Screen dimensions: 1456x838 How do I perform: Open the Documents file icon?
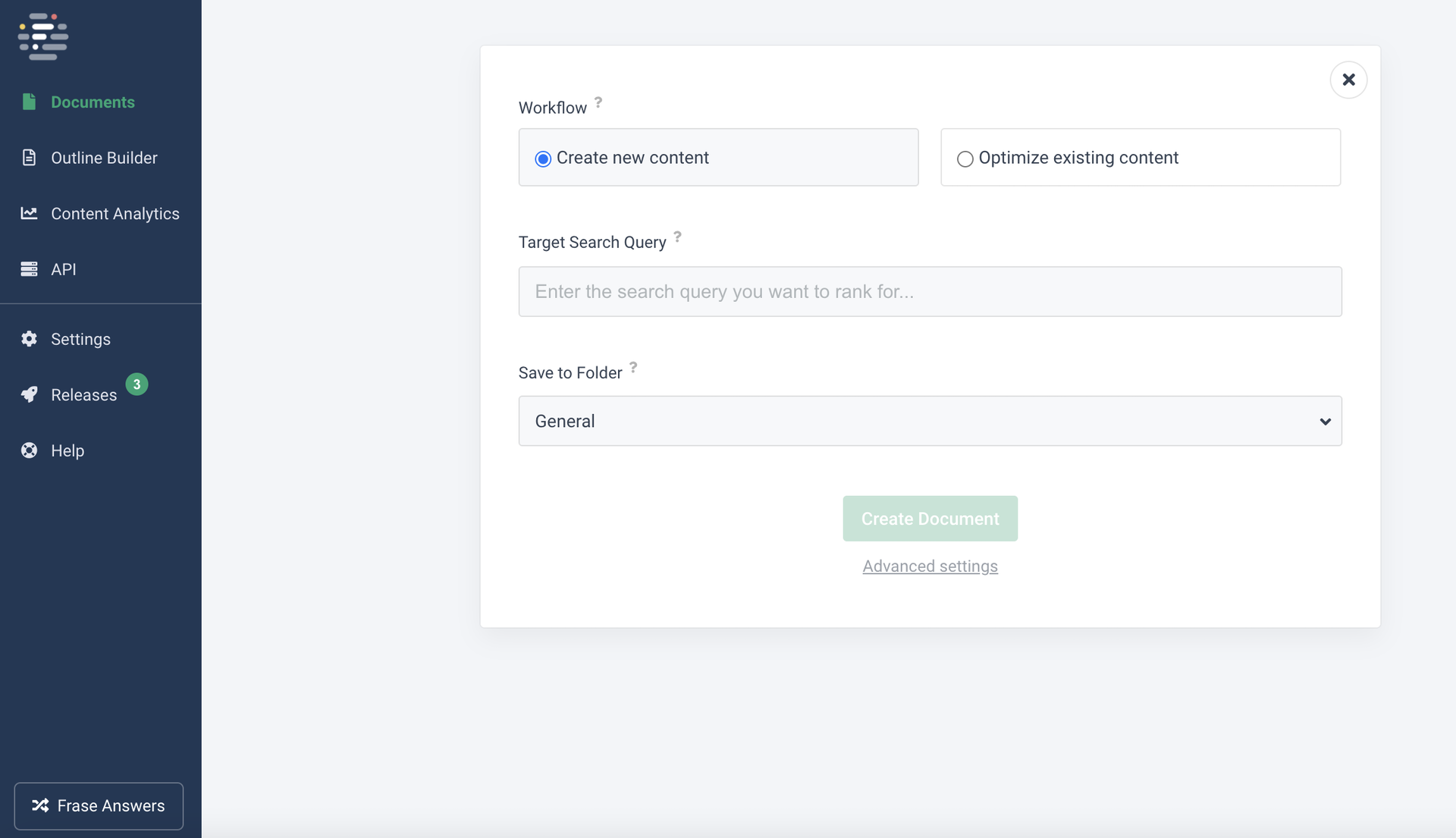(x=29, y=102)
